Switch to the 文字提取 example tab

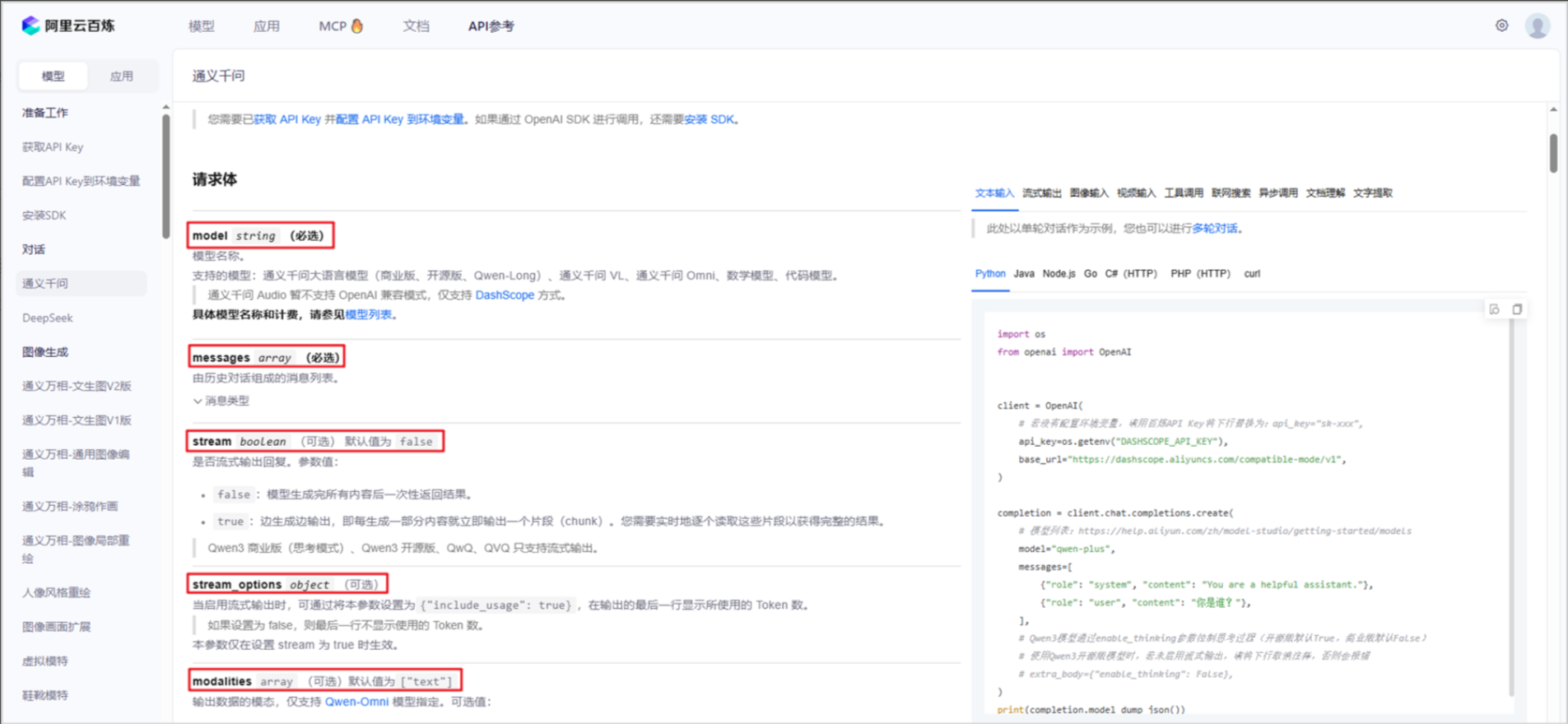coord(1373,193)
